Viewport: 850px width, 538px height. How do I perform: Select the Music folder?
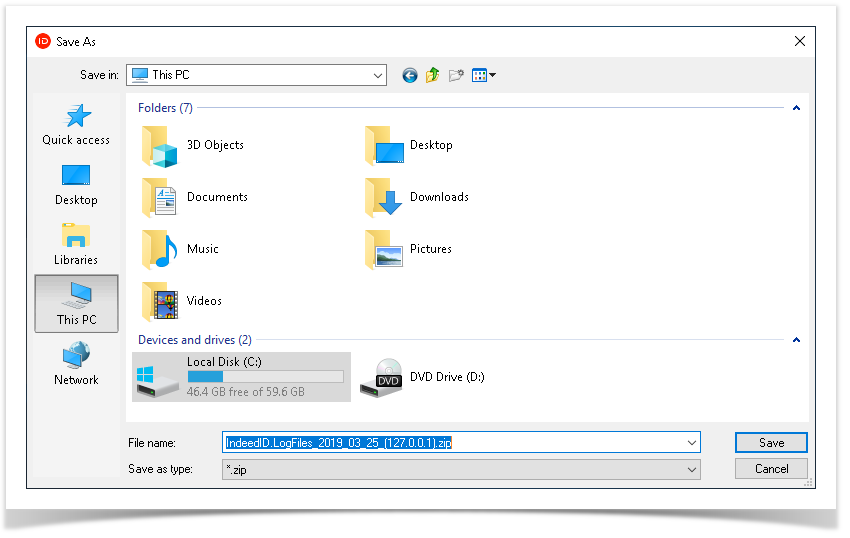tap(202, 249)
